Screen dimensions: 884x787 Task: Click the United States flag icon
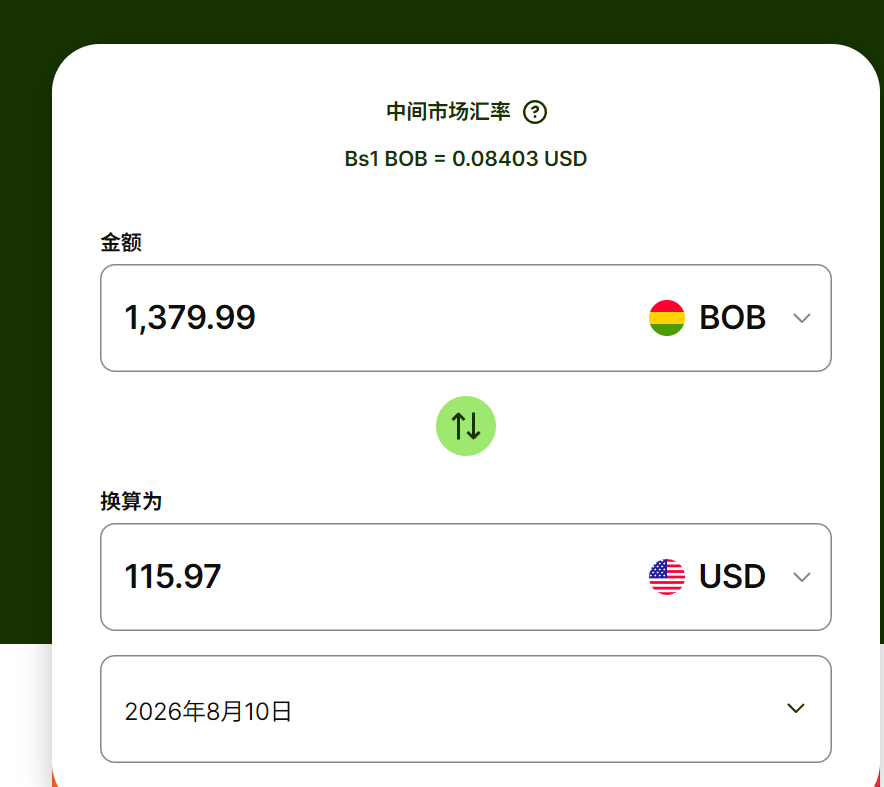666,577
